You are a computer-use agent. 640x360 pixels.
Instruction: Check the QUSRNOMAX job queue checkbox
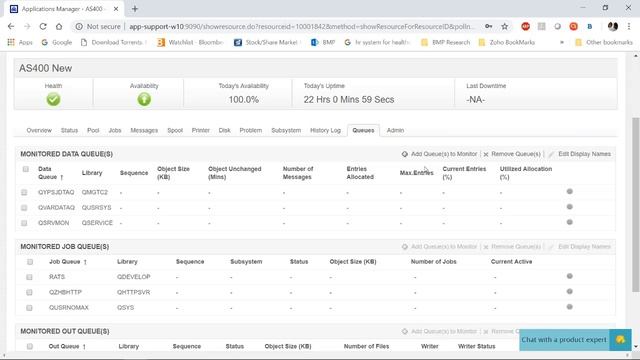(29, 308)
